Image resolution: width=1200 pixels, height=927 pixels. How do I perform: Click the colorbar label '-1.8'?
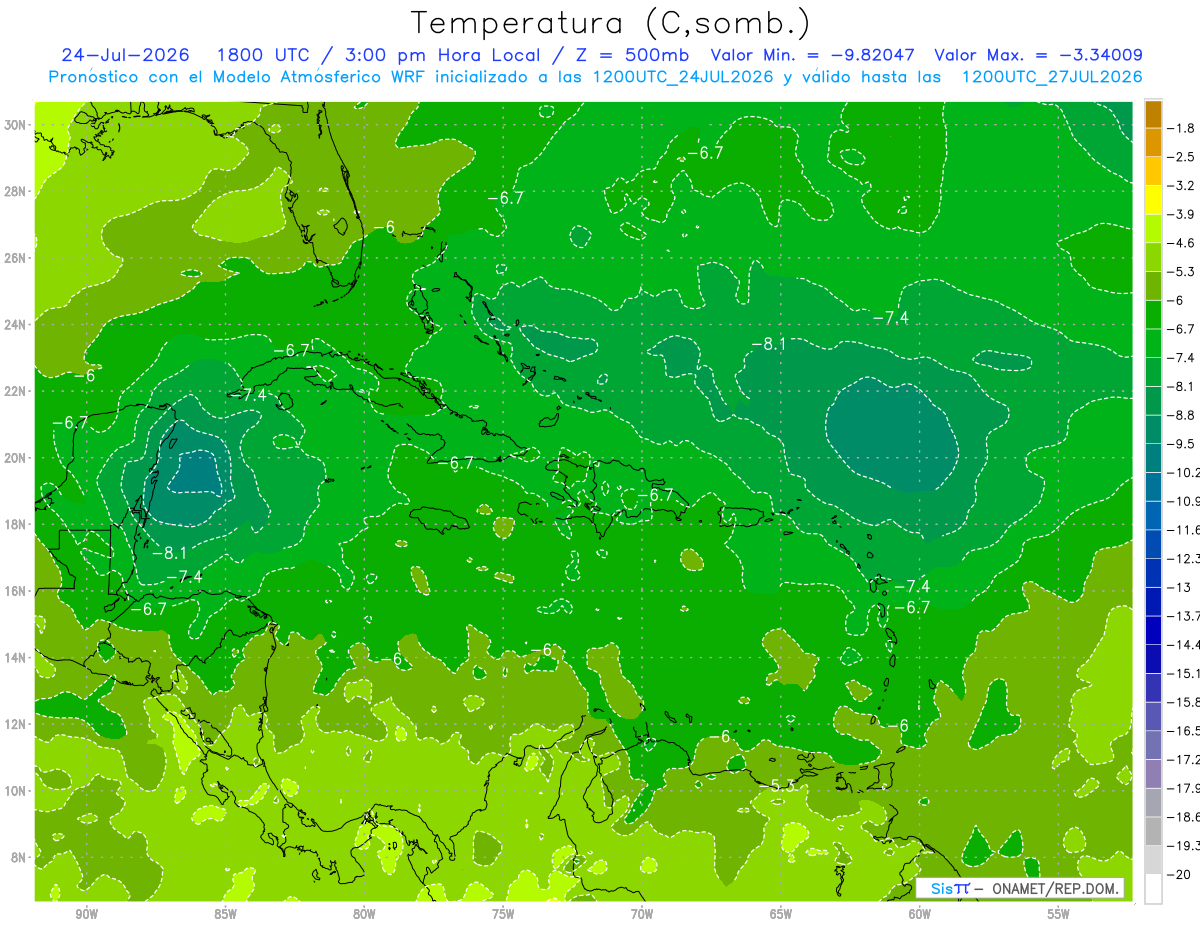(1182, 128)
